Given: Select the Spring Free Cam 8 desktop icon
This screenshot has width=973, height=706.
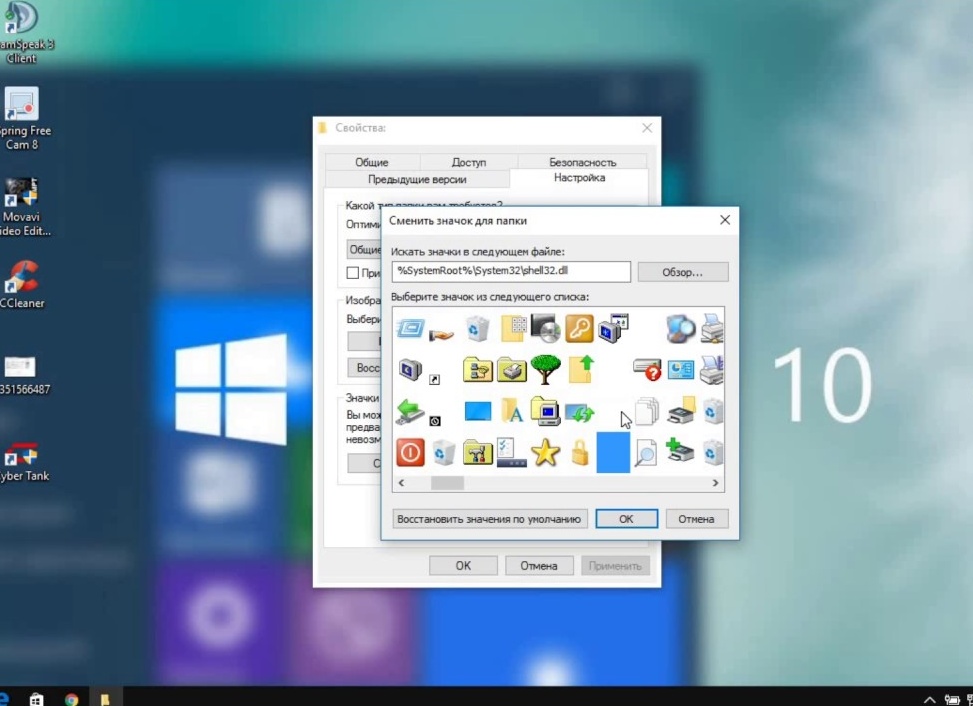Looking at the screenshot, I should [22, 118].
